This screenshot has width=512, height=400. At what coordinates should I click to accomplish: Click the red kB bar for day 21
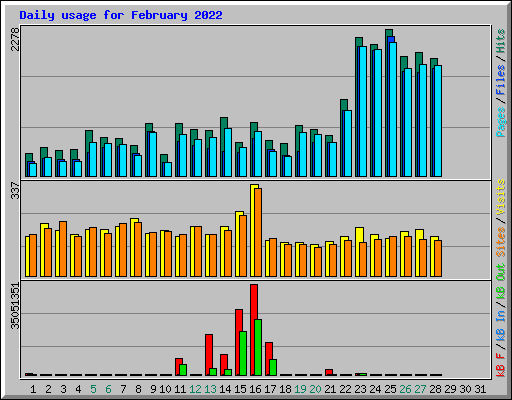pyautogui.click(x=329, y=372)
